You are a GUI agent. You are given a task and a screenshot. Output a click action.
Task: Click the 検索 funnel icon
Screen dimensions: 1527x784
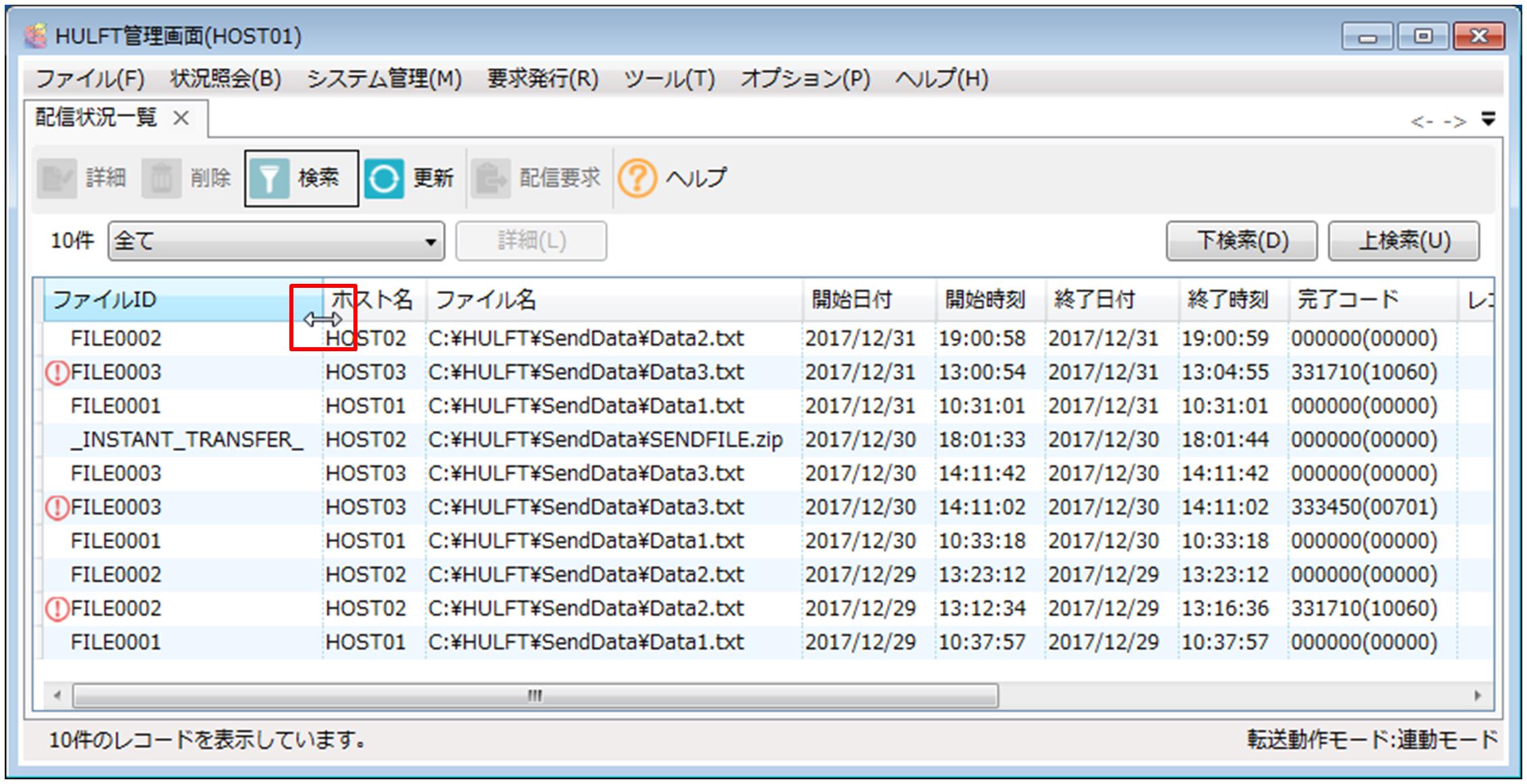pyautogui.click(x=269, y=179)
